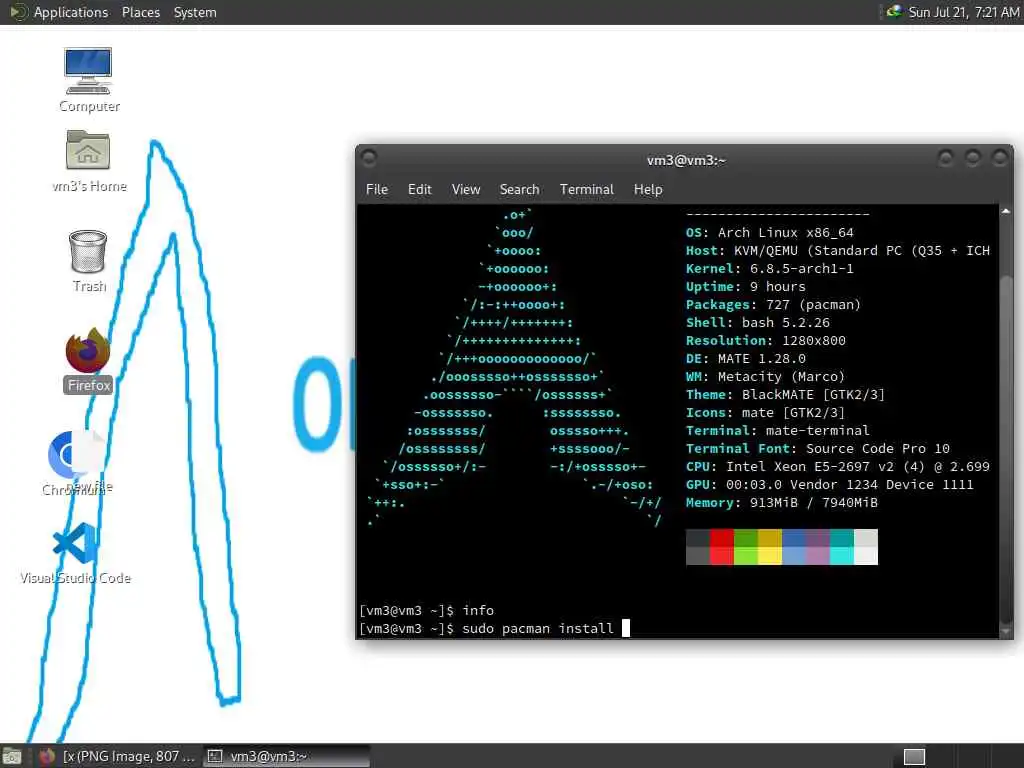
Task: Click the network status tray icon
Action: pyautogui.click(x=893, y=12)
